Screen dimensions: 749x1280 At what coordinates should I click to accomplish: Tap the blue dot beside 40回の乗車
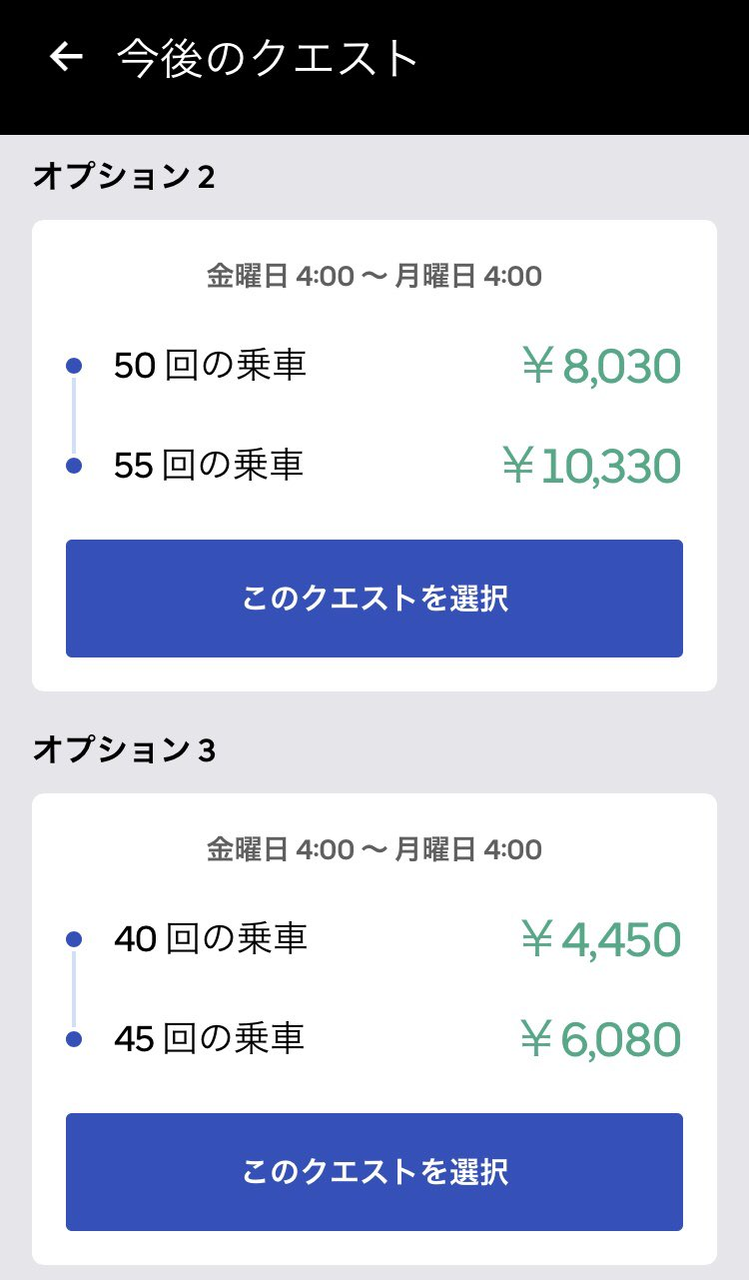tap(73, 939)
